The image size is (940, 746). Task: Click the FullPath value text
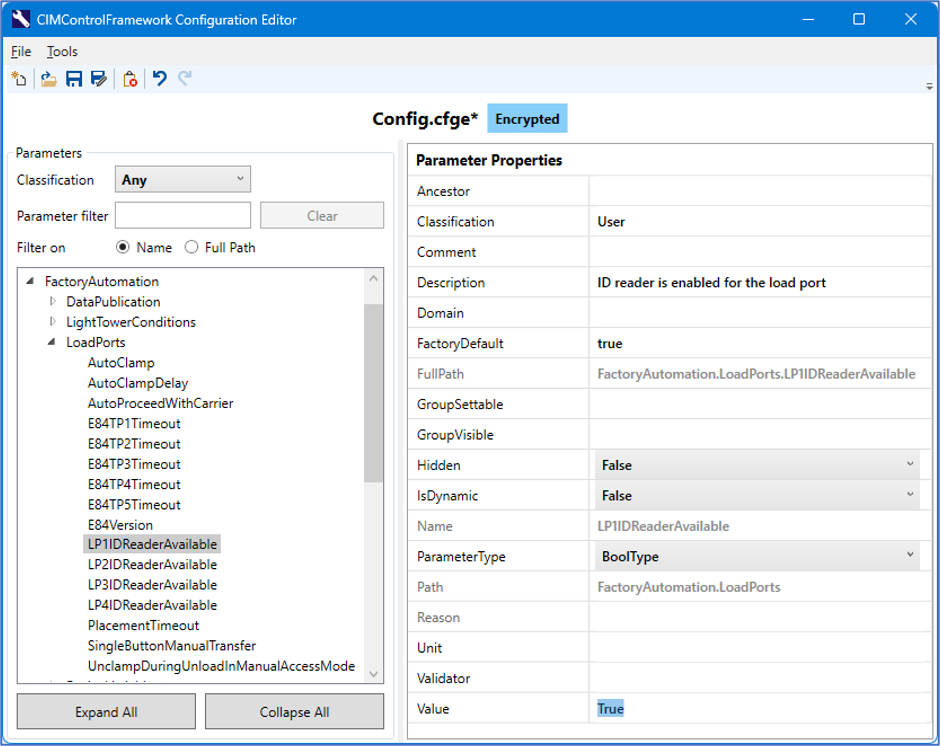tap(756, 374)
